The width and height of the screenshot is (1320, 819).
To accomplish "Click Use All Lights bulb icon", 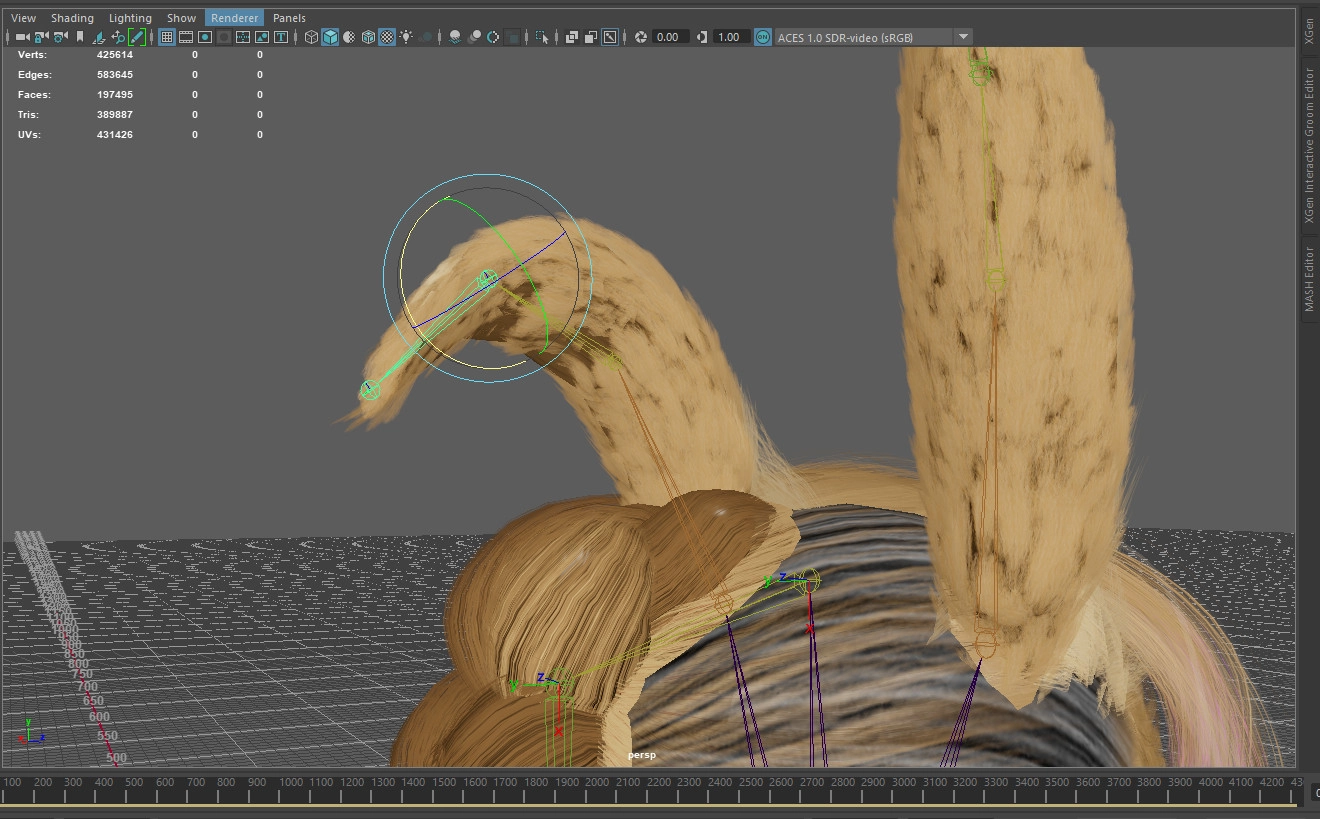I will coord(406,37).
